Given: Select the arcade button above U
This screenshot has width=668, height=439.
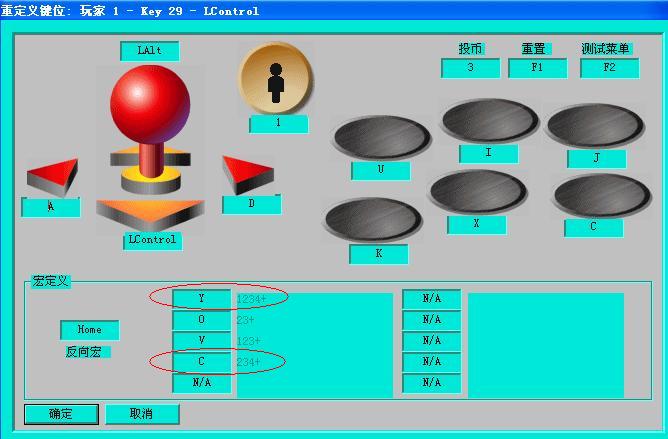Looking at the screenshot, I should [x=380, y=137].
